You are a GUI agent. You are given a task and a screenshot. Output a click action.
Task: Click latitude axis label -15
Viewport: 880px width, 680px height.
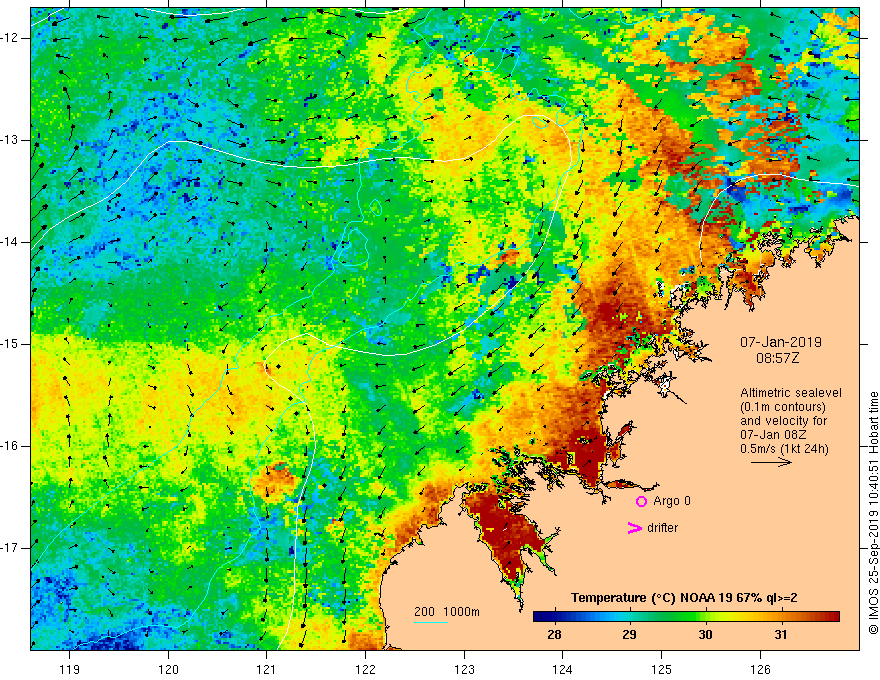pos(11,344)
